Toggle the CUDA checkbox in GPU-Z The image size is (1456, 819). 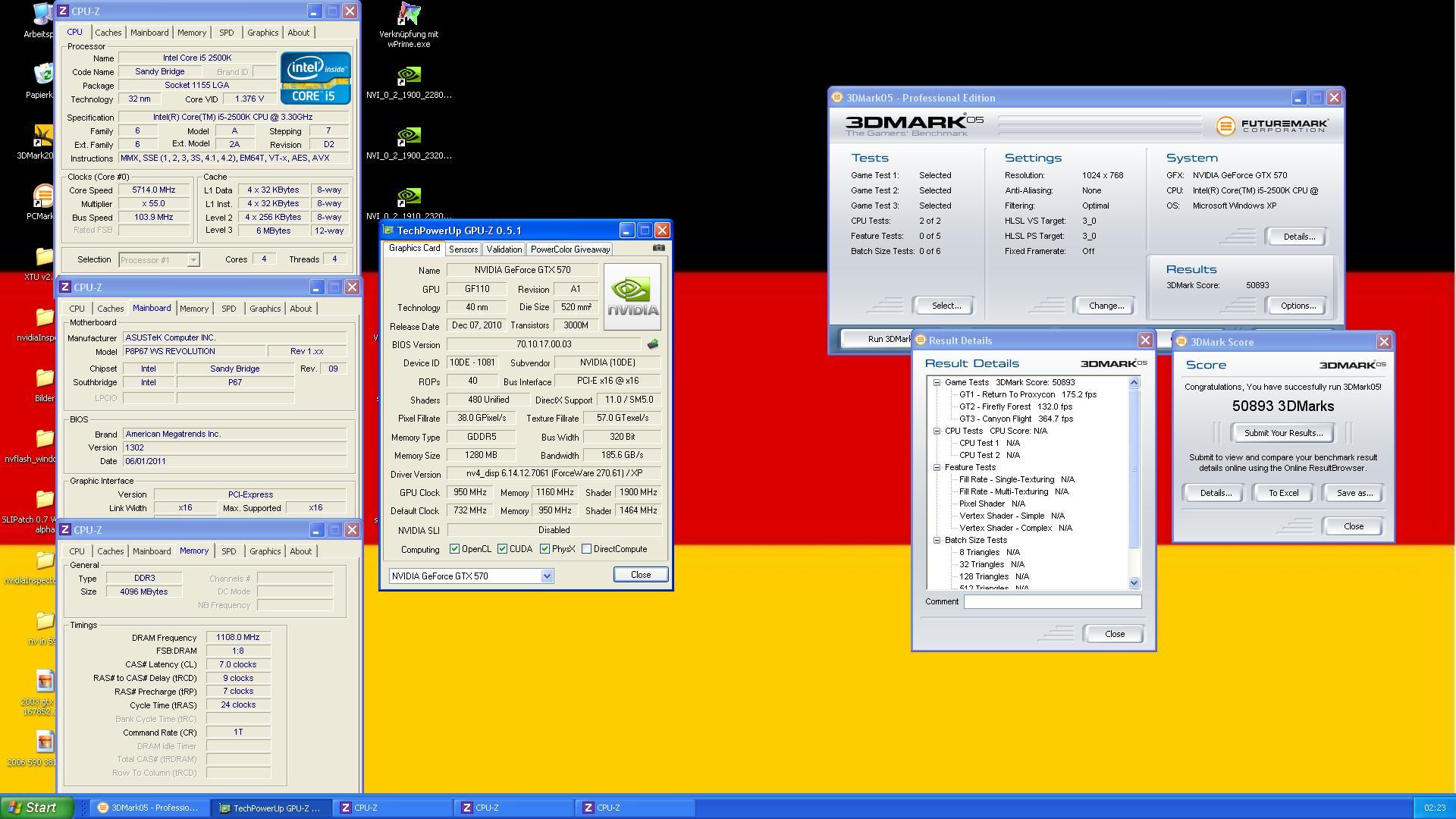502,549
